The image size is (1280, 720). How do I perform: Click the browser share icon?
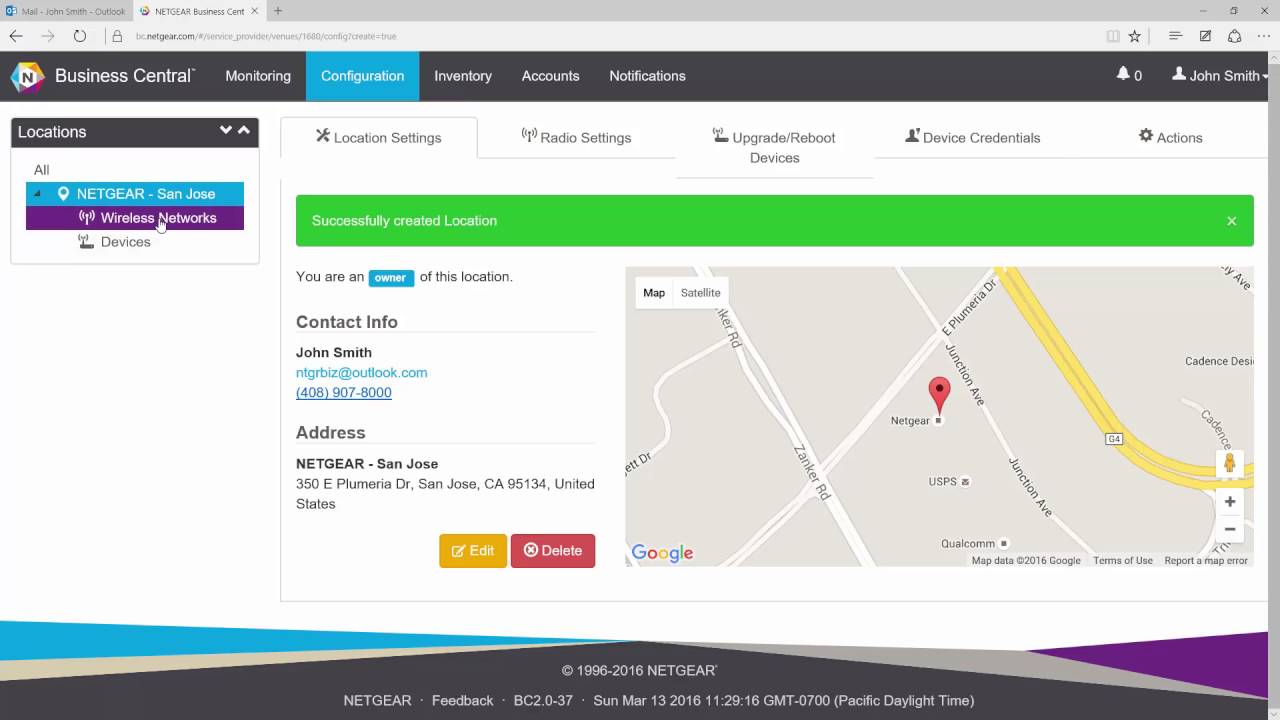1235,36
